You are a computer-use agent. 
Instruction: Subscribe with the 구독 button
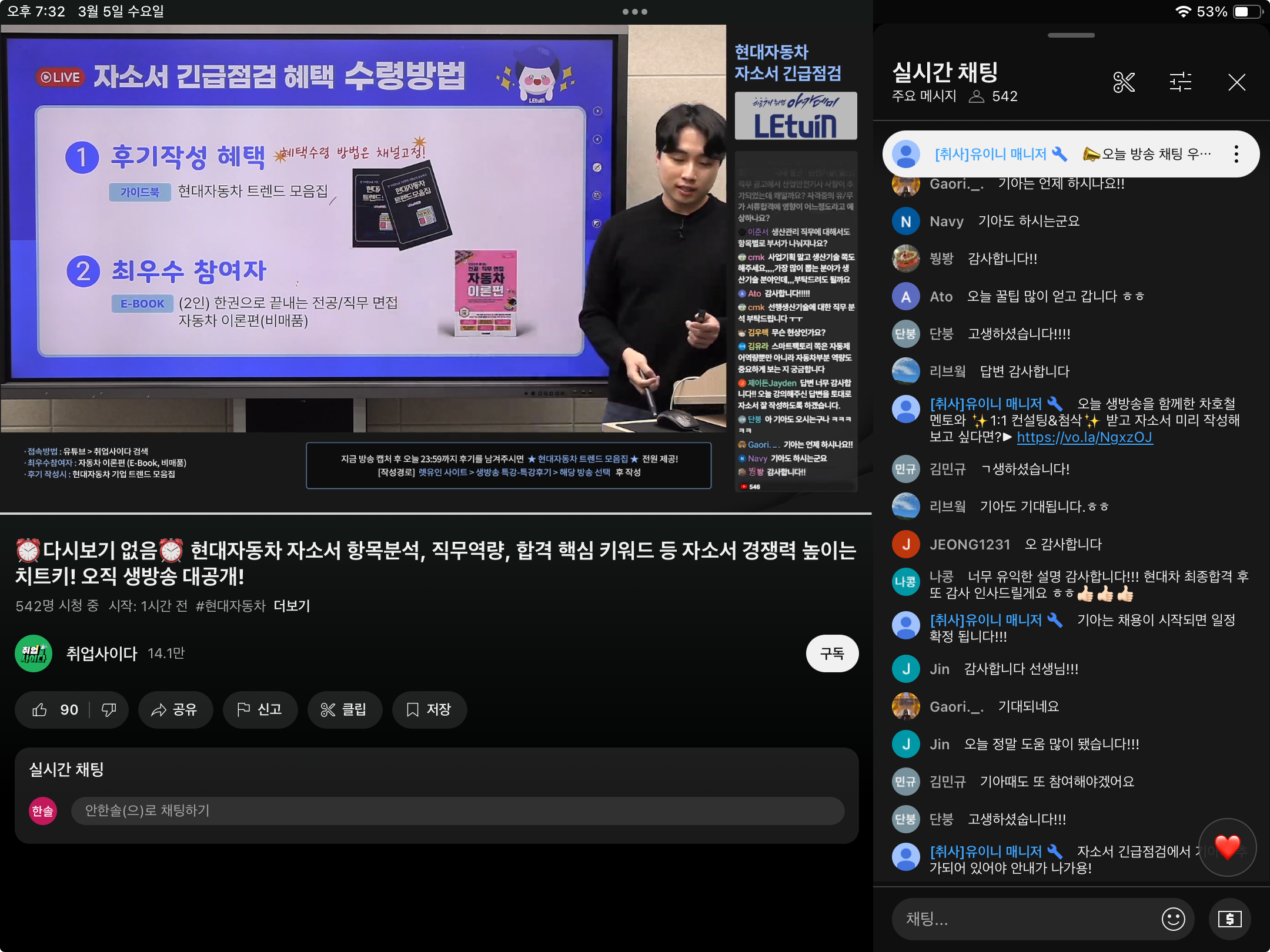(x=832, y=653)
